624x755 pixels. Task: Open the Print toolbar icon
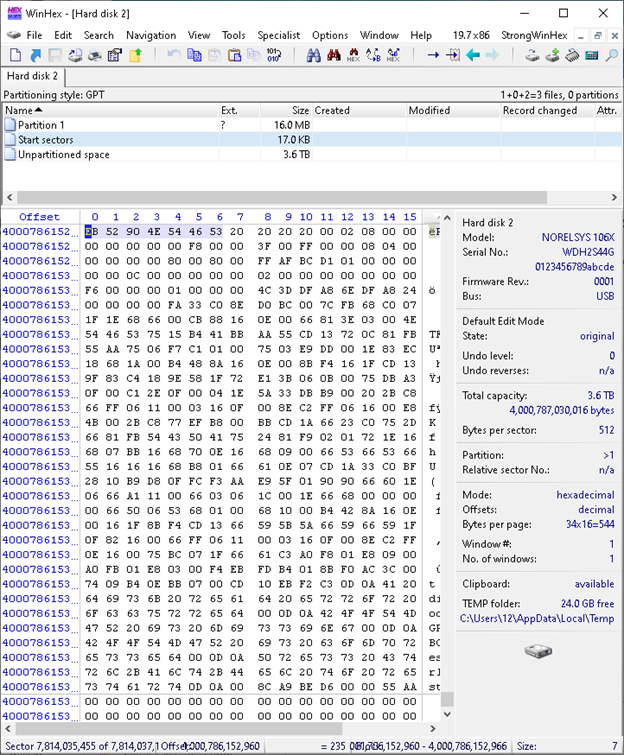[x=95, y=55]
